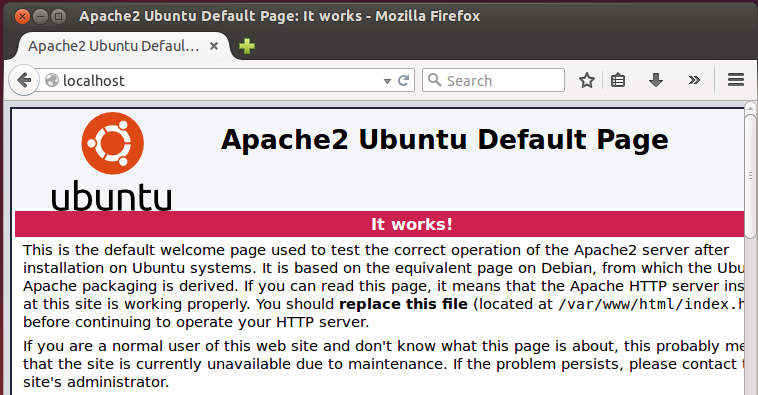Open the URL history dropdown arrow
This screenshot has width=758, height=395.
387,81
